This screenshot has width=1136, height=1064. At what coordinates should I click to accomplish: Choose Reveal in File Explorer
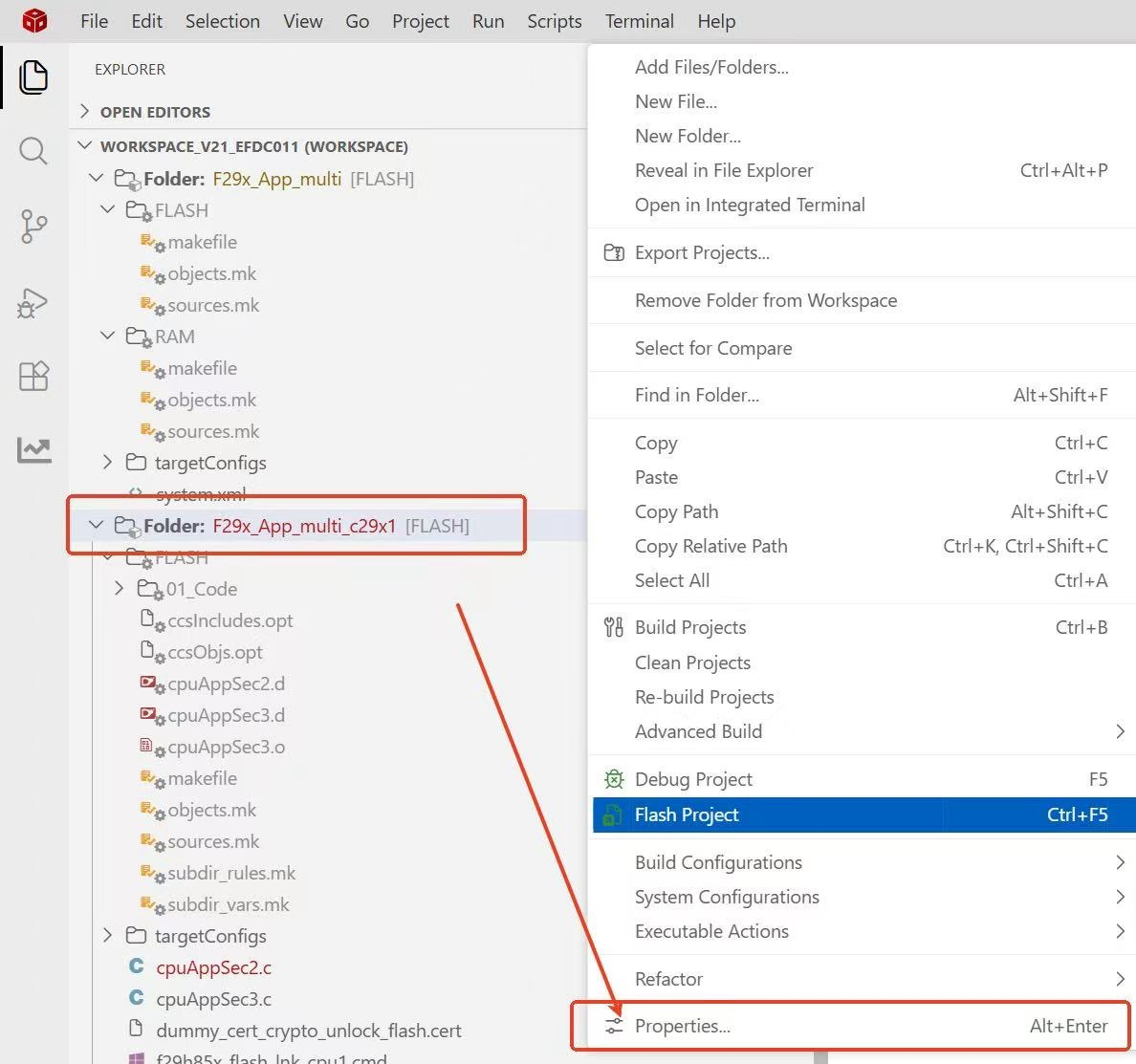(x=862, y=171)
